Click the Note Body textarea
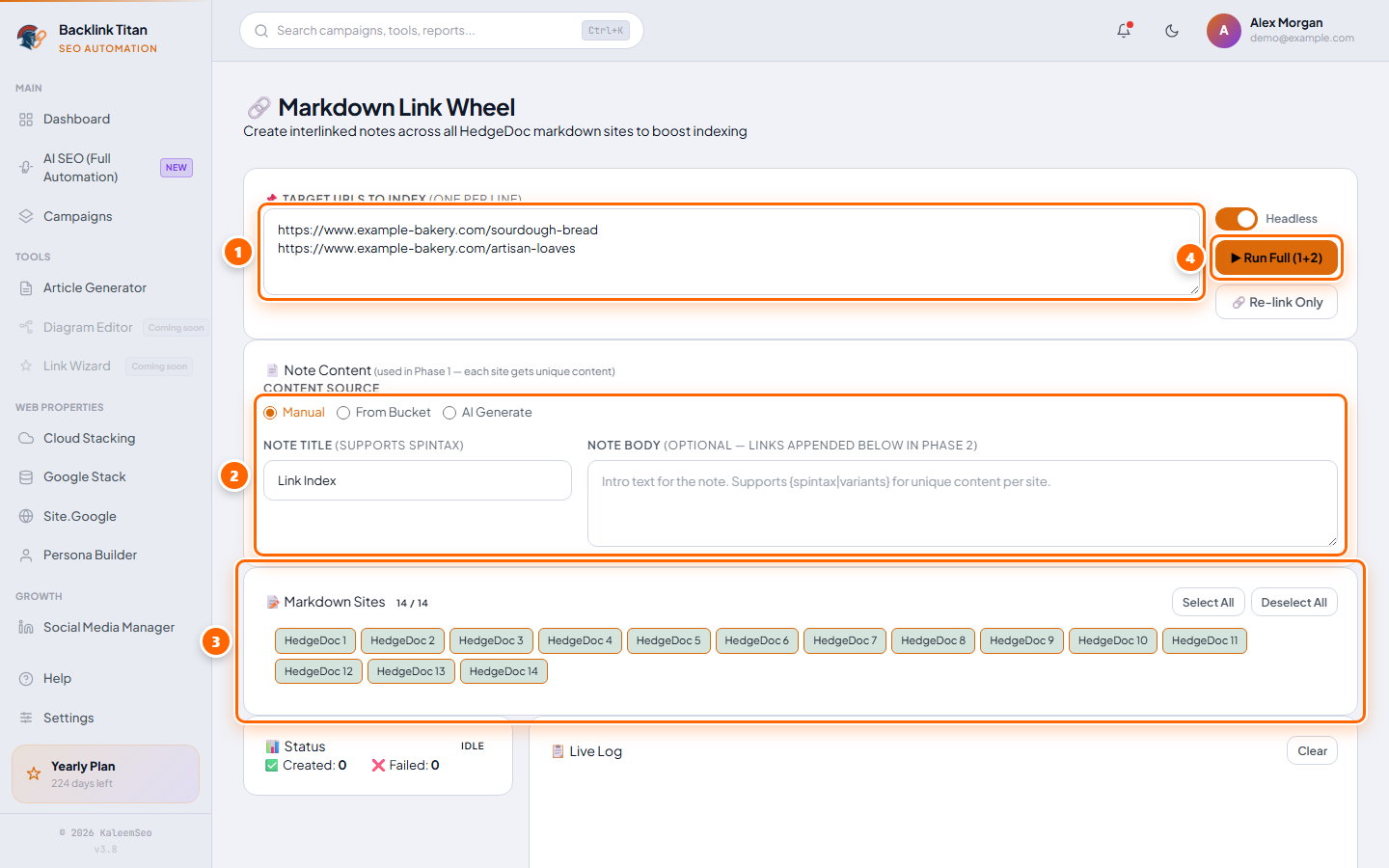 pos(963,503)
